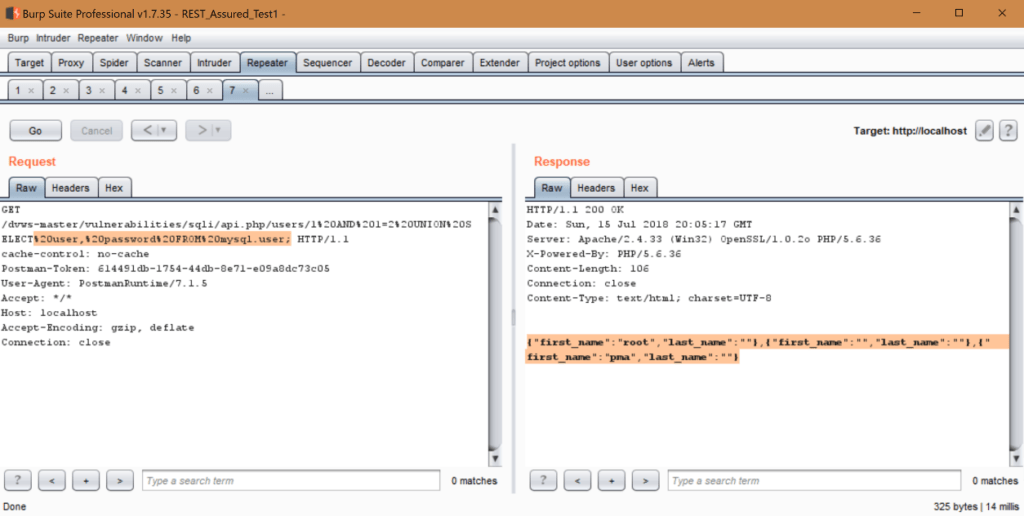Close Repeater tab number 7
The image size is (1024, 516).
pyautogui.click(x=247, y=90)
